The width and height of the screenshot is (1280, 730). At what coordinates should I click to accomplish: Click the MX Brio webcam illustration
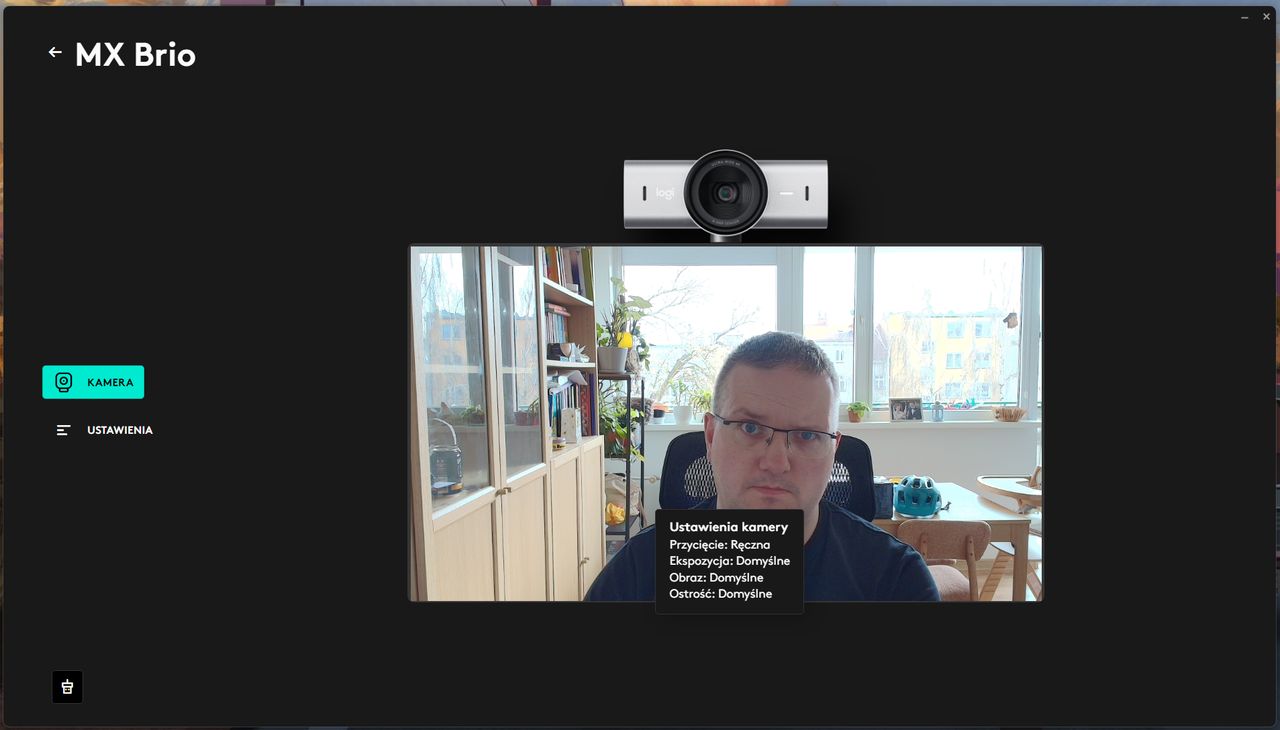(x=726, y=194)
